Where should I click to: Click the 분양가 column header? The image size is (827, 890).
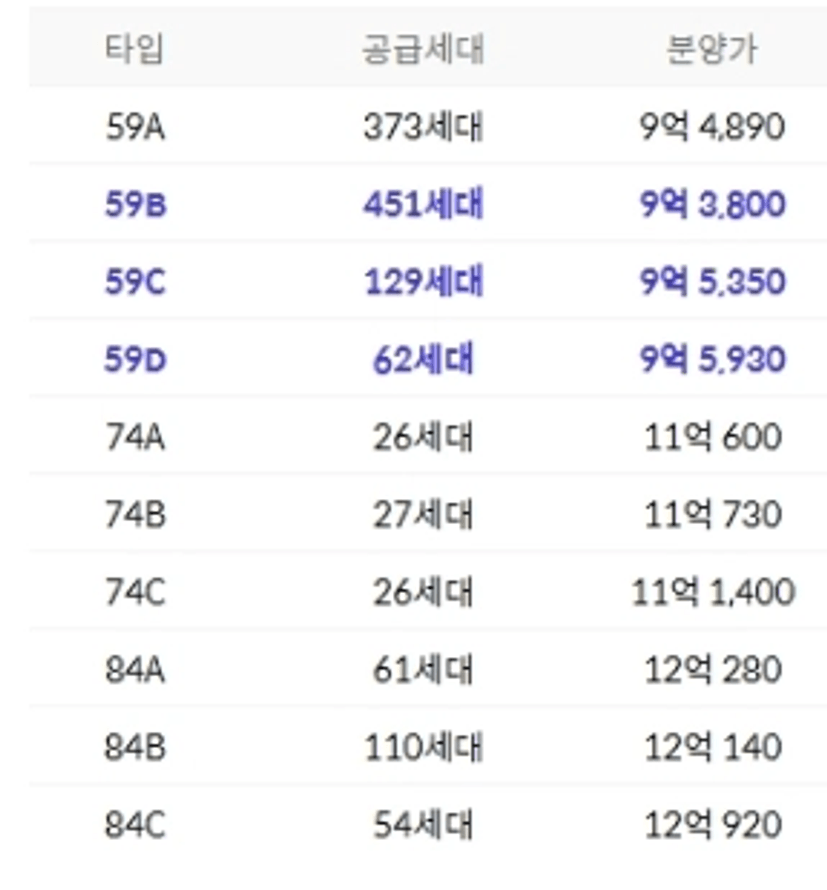[712, 49]
